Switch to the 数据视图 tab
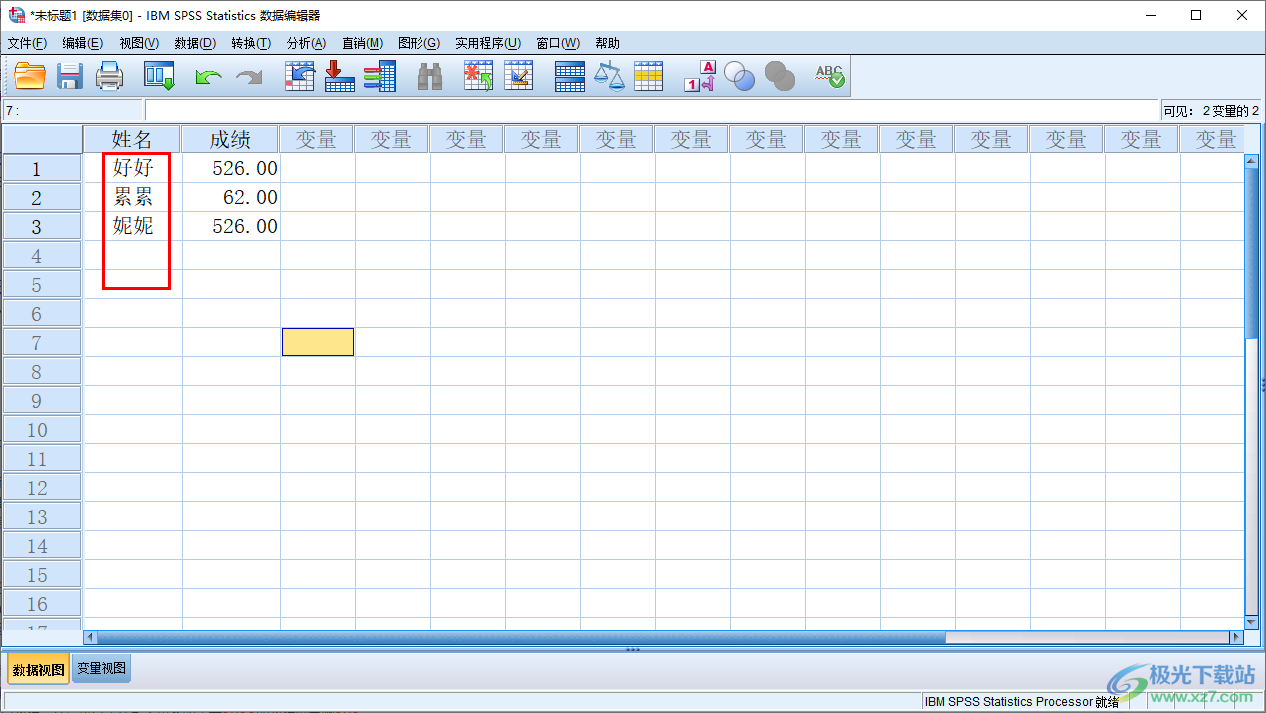This screenshot has height=713, width=1266. tap(38, 669)
